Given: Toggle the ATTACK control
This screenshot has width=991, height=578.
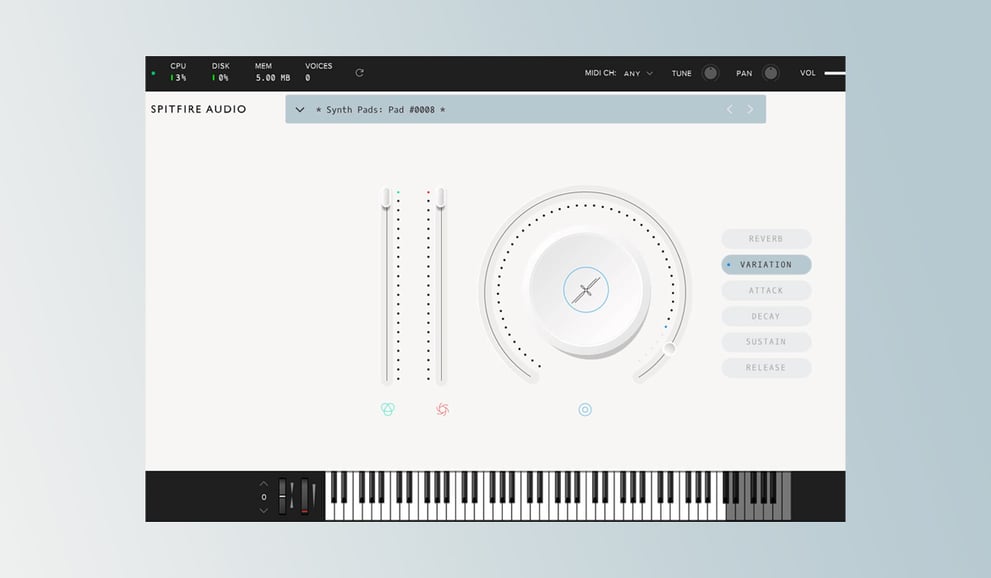Looking at the screenshot, I should tap(766, 290).
